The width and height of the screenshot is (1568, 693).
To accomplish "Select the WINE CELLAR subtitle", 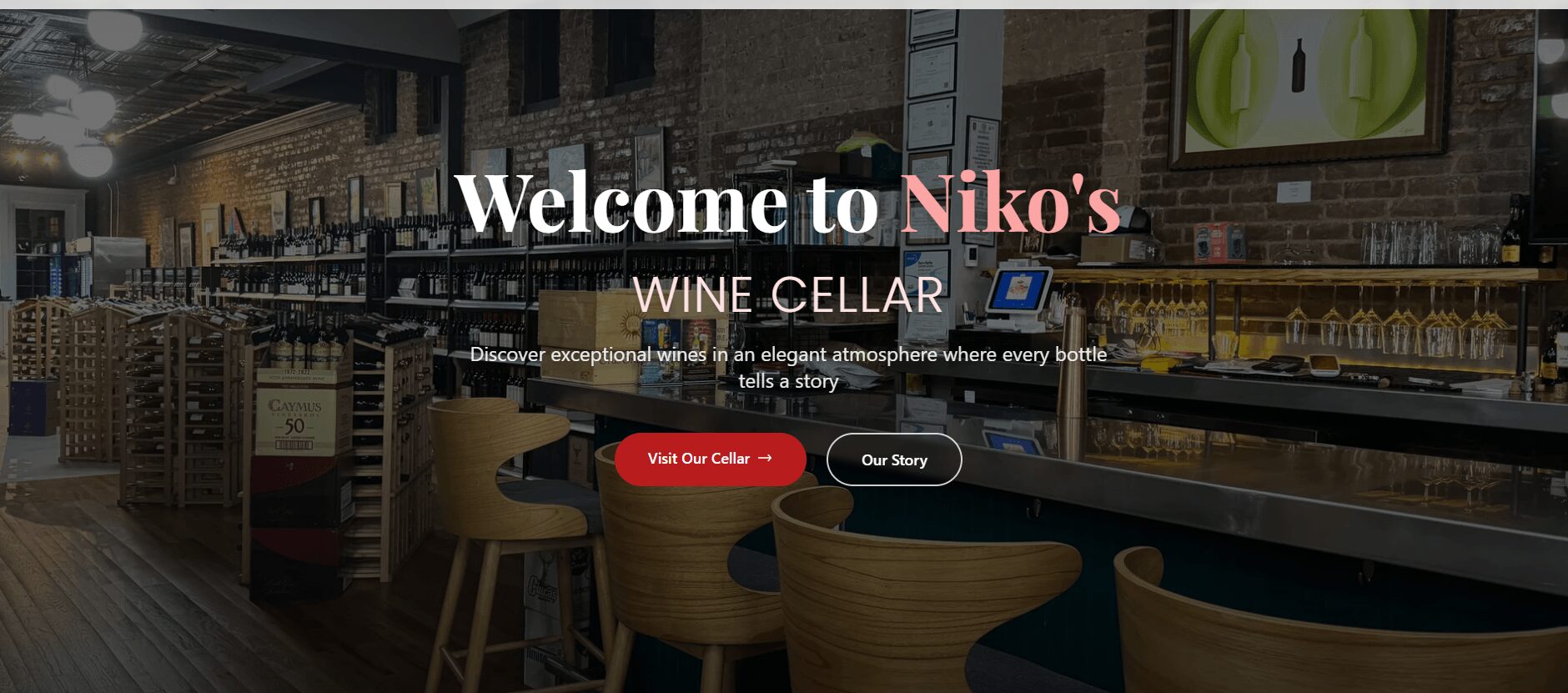I will [788, 294].
